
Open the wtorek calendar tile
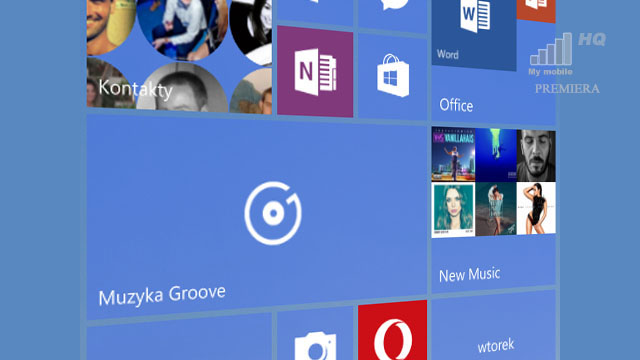coord(493,326)
